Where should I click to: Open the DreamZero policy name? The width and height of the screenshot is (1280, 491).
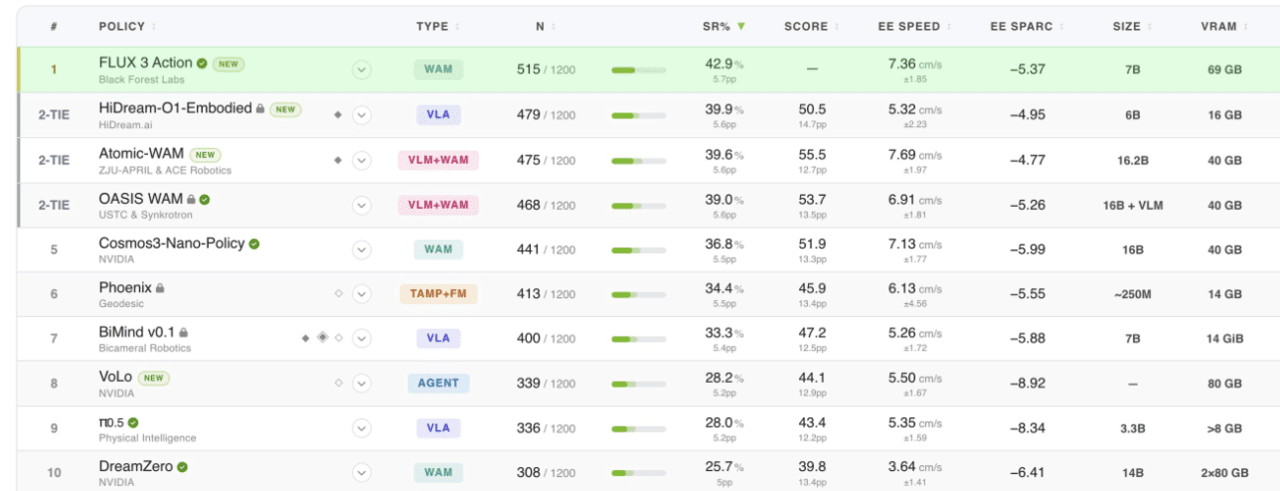click(x=136, y=467)
